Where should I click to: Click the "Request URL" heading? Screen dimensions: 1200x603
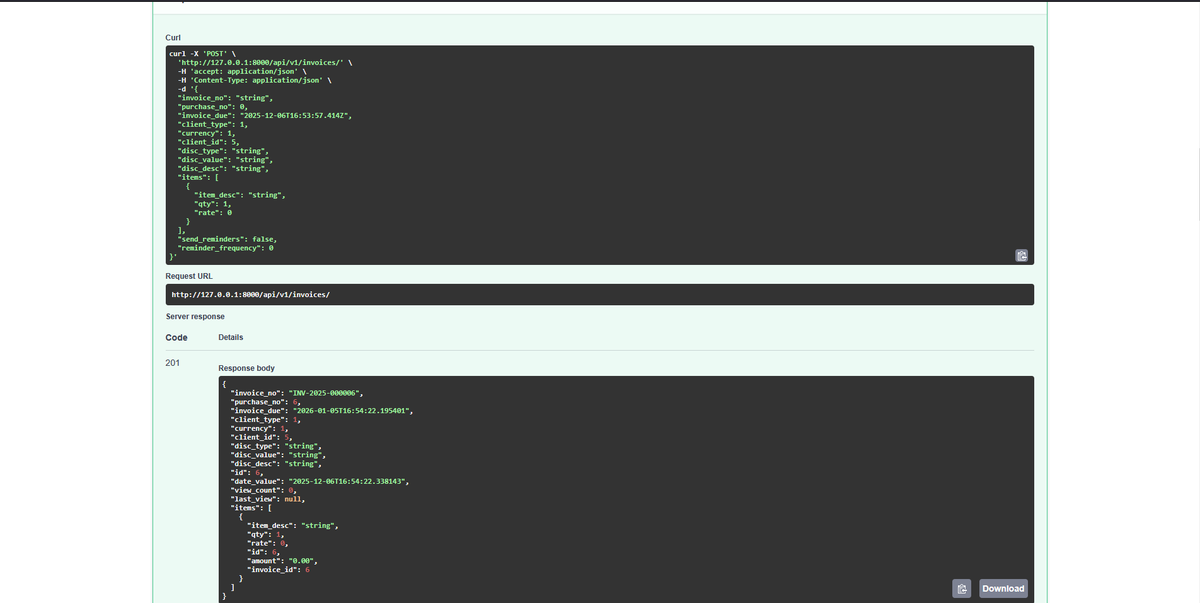[x=188, y=275]
